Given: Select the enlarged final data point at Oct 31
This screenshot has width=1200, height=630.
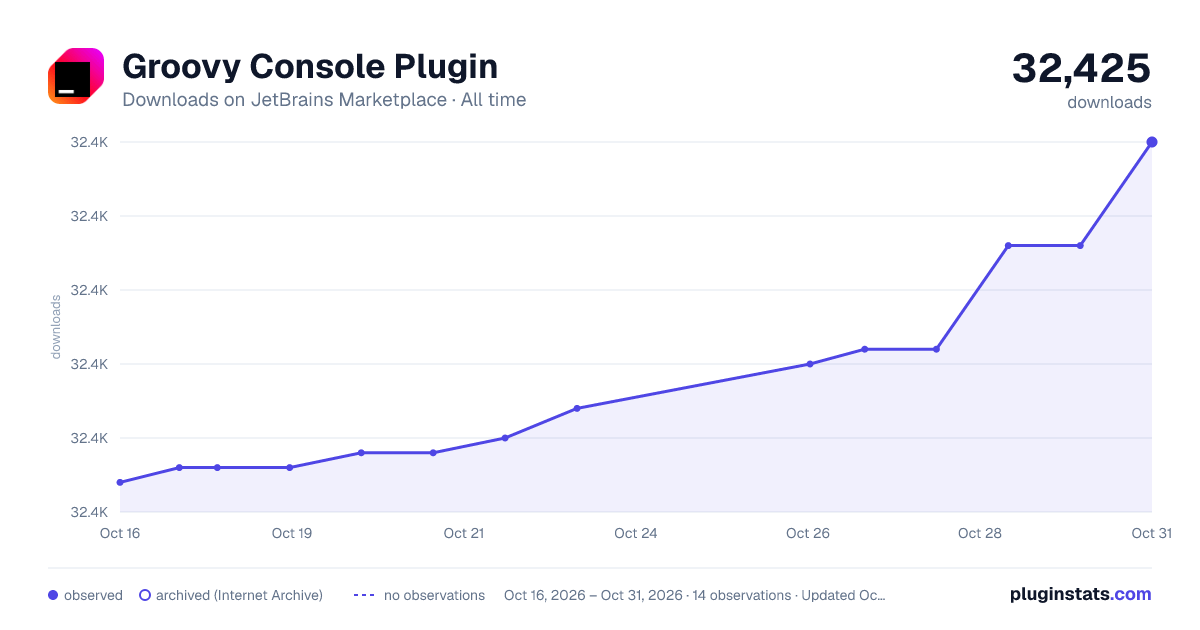Looking at the screenshot, I should (1152, 142).
